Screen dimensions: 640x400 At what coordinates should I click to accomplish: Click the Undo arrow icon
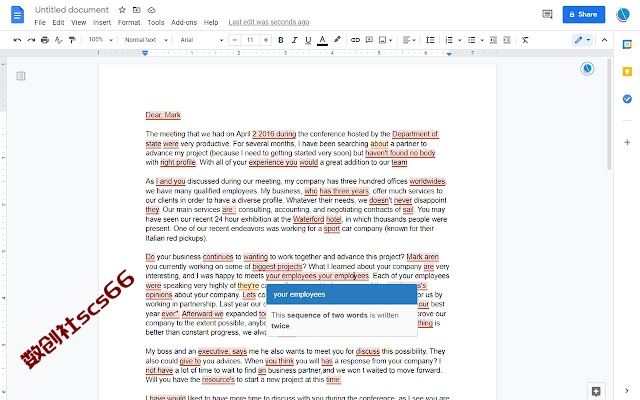point(17,40)
